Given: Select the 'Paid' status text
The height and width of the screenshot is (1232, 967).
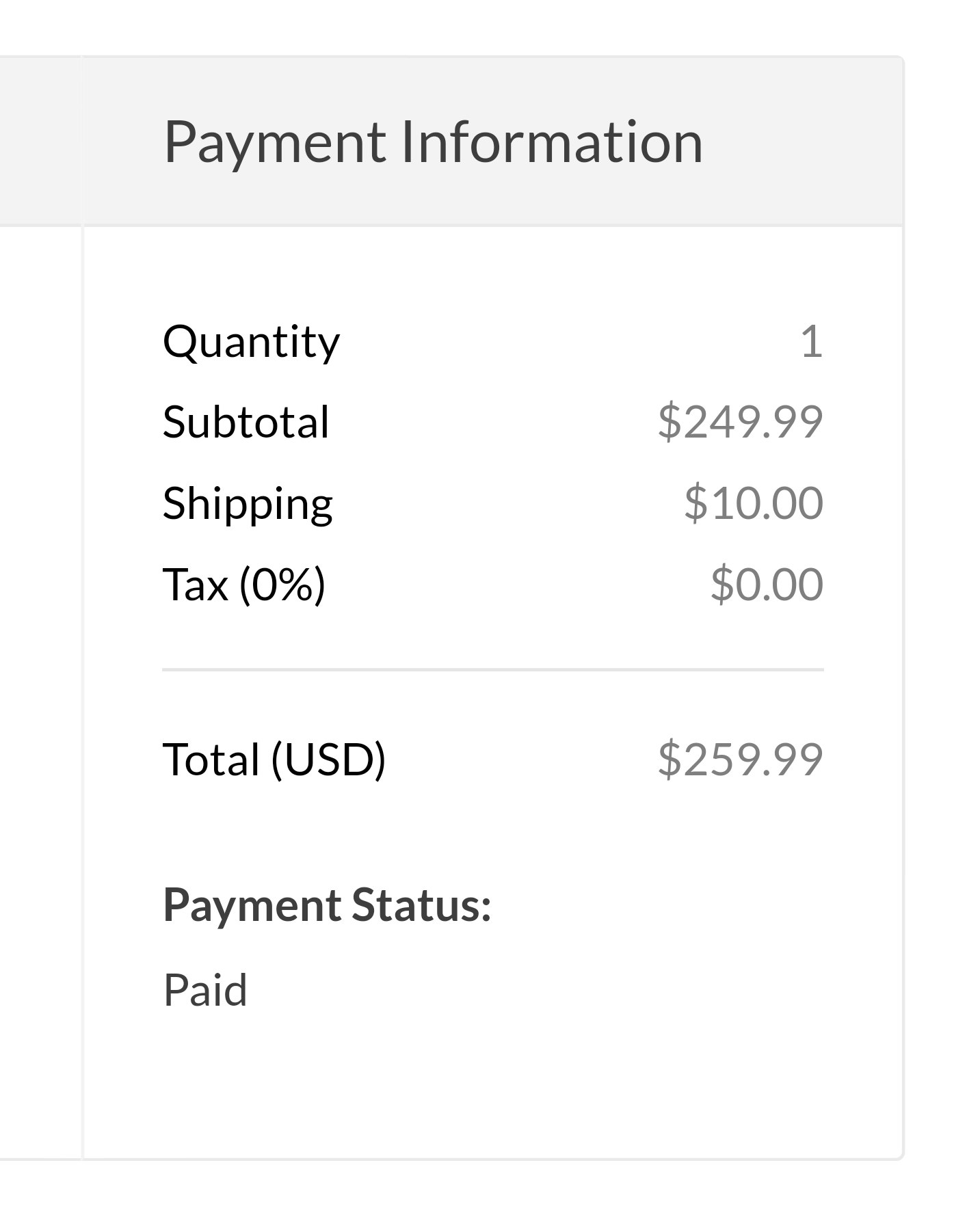Looking at the screenshot, I should pyautogui.click(x=205, y=990).
